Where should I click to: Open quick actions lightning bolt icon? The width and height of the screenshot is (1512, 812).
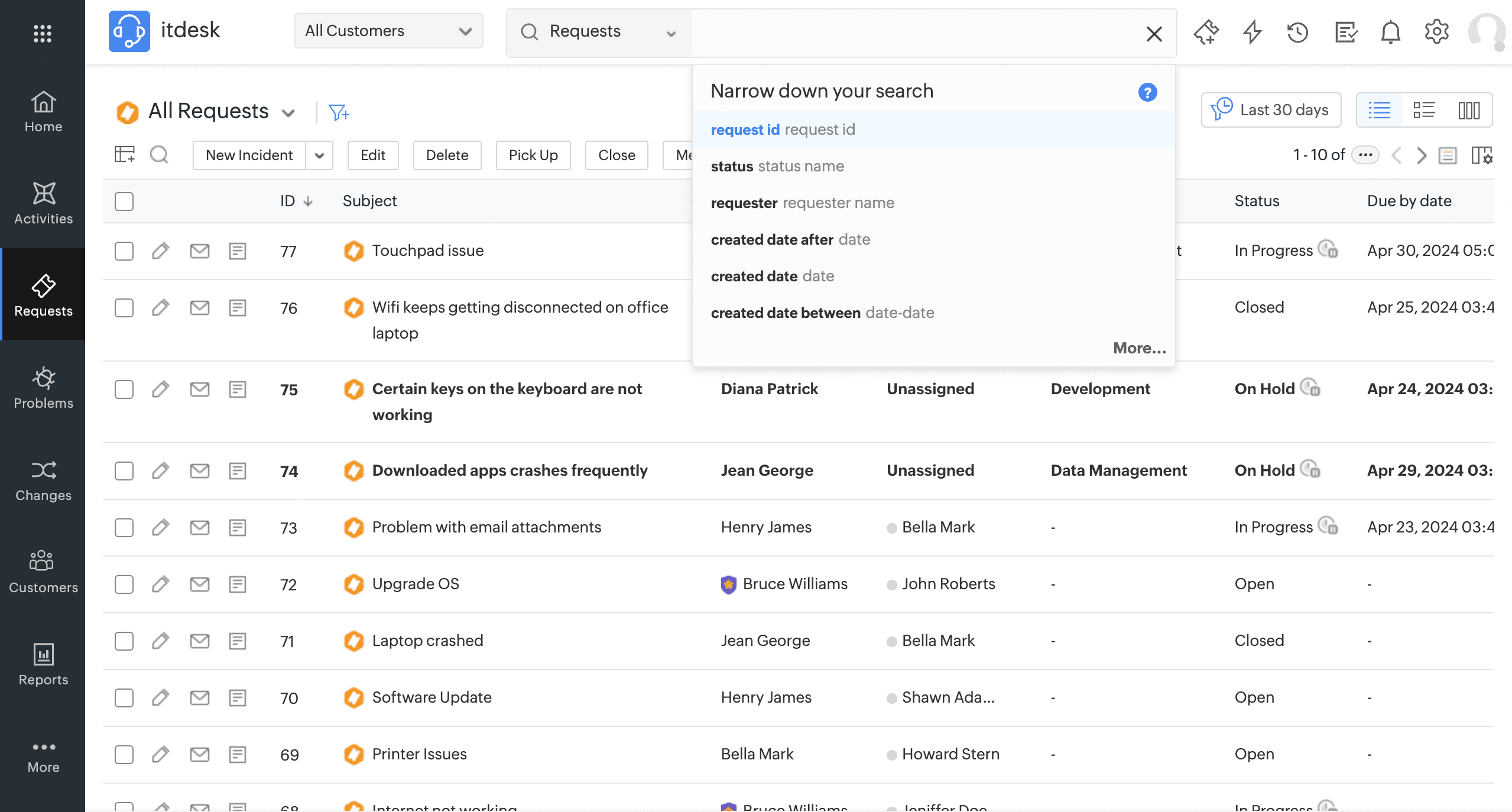click(x=1252, y=32)
